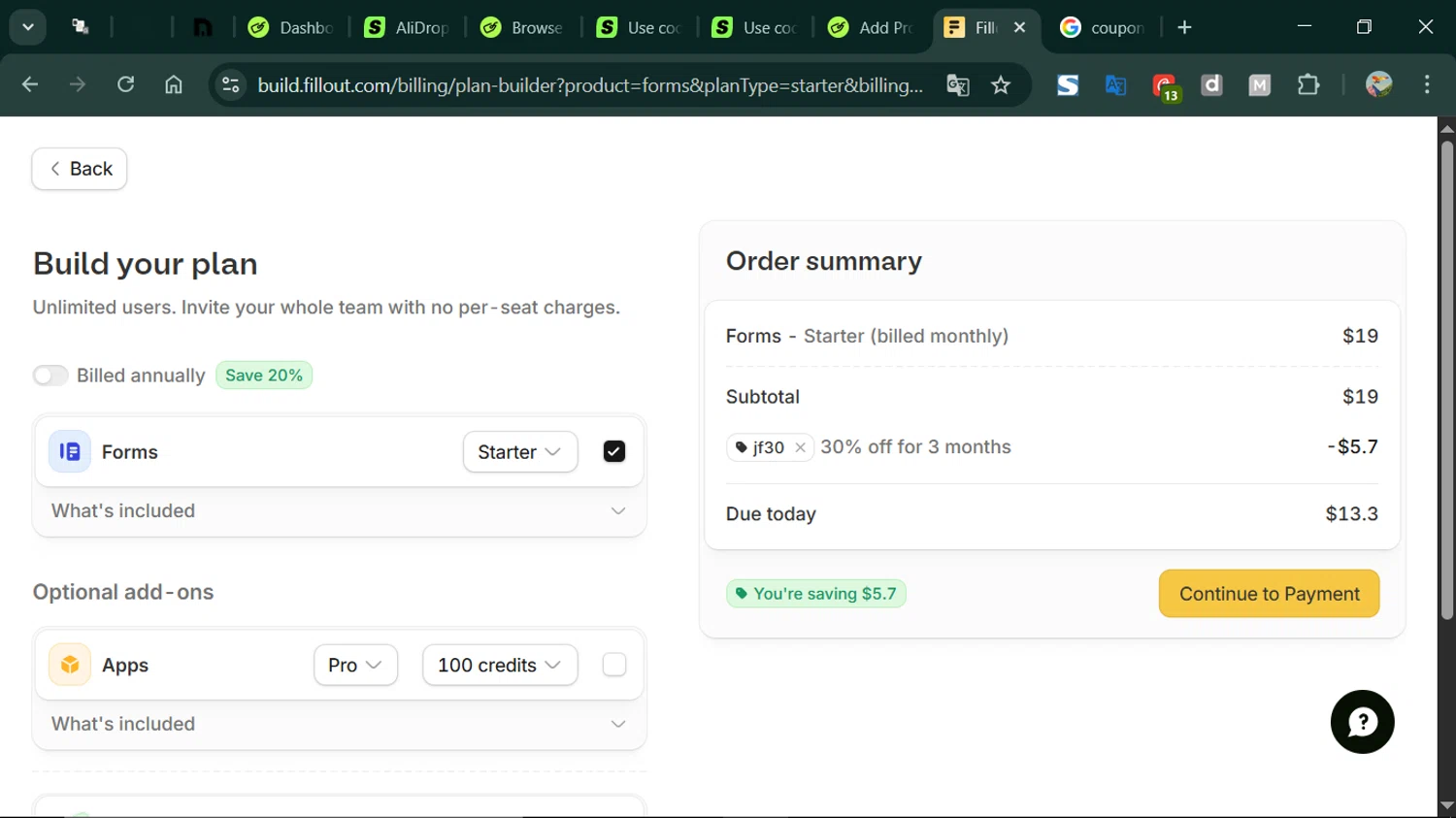Screen dimensions: 1456x818
Task: Open the Extensions puzzle piece menu
Action: pyautogui.click(x=1308, y=85)
